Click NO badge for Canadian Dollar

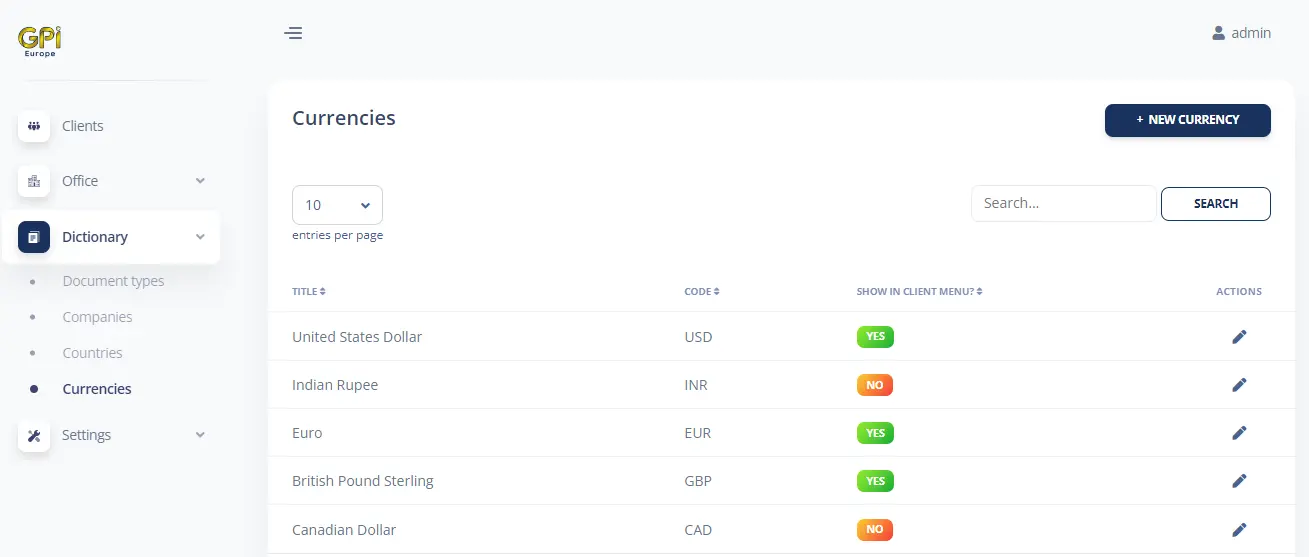click(875, 529)
